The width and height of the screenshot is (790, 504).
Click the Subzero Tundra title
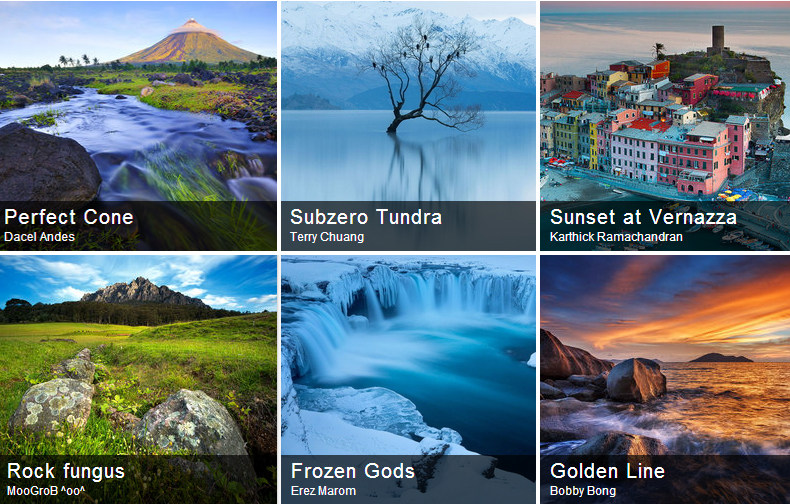pos(366,217)
